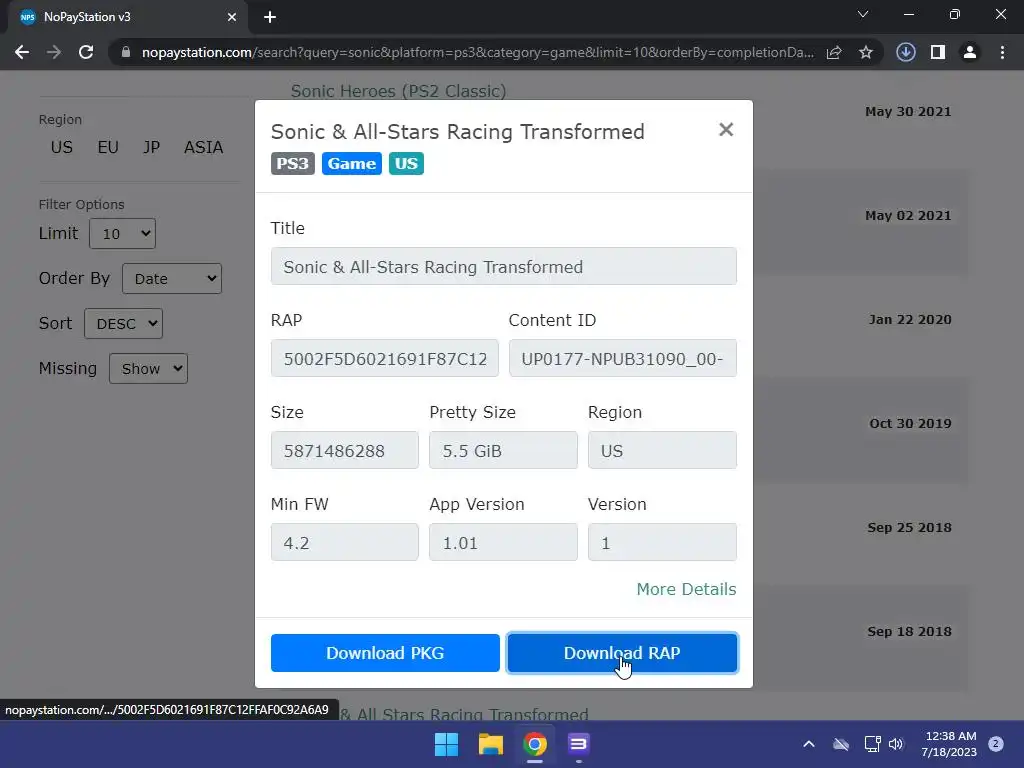
Task: Select the Content ID field
Action: (x=622, y=359)
